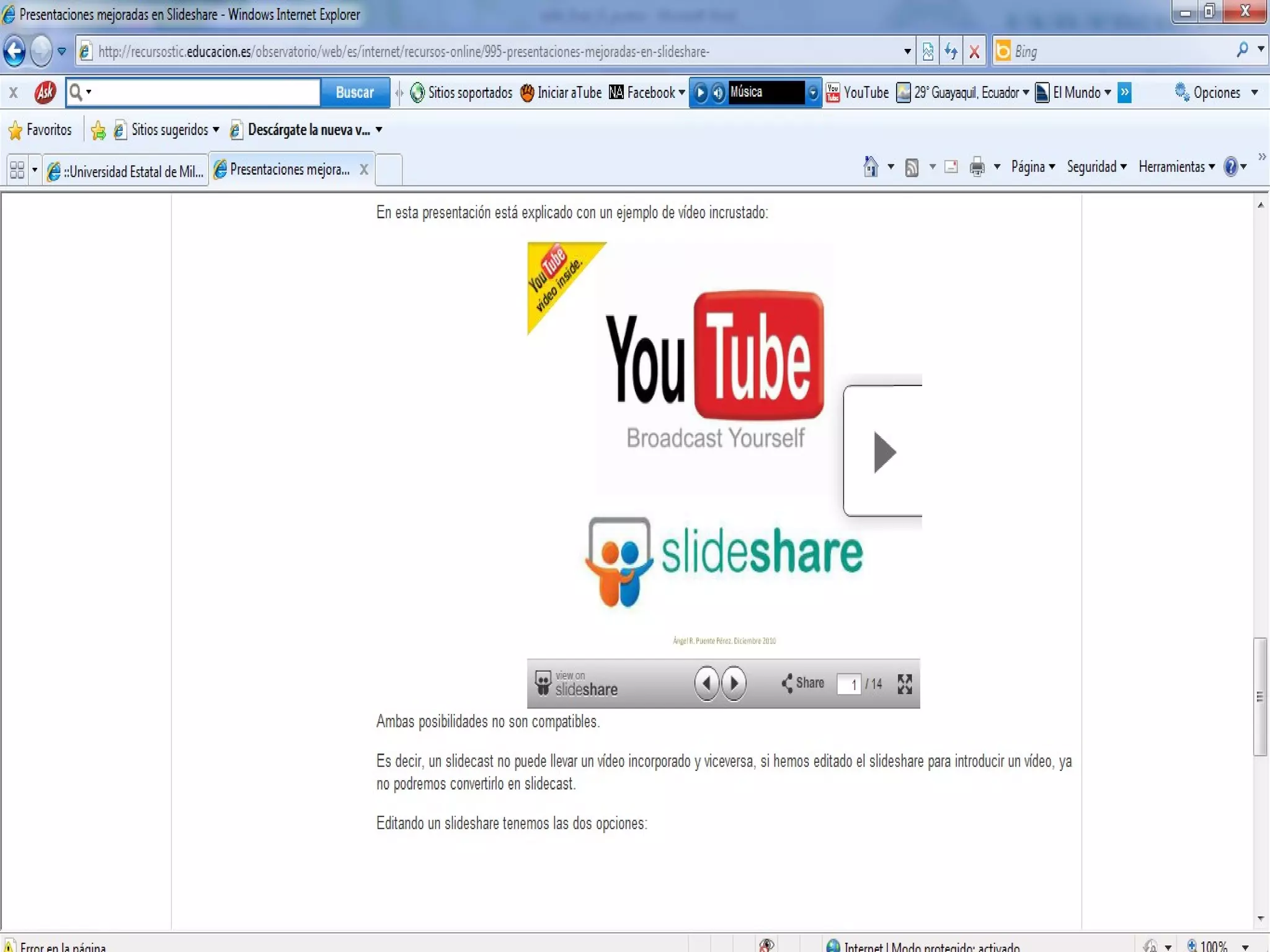This screenshot has width=1270, height=952.
Task: Click the Share button on slideshare player
Action: click(803, 683)
